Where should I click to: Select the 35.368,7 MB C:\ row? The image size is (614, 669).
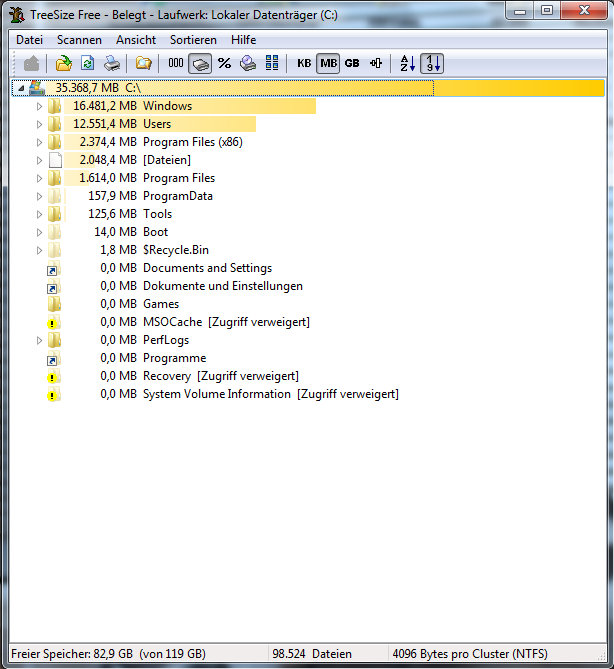tap(308, 88)
